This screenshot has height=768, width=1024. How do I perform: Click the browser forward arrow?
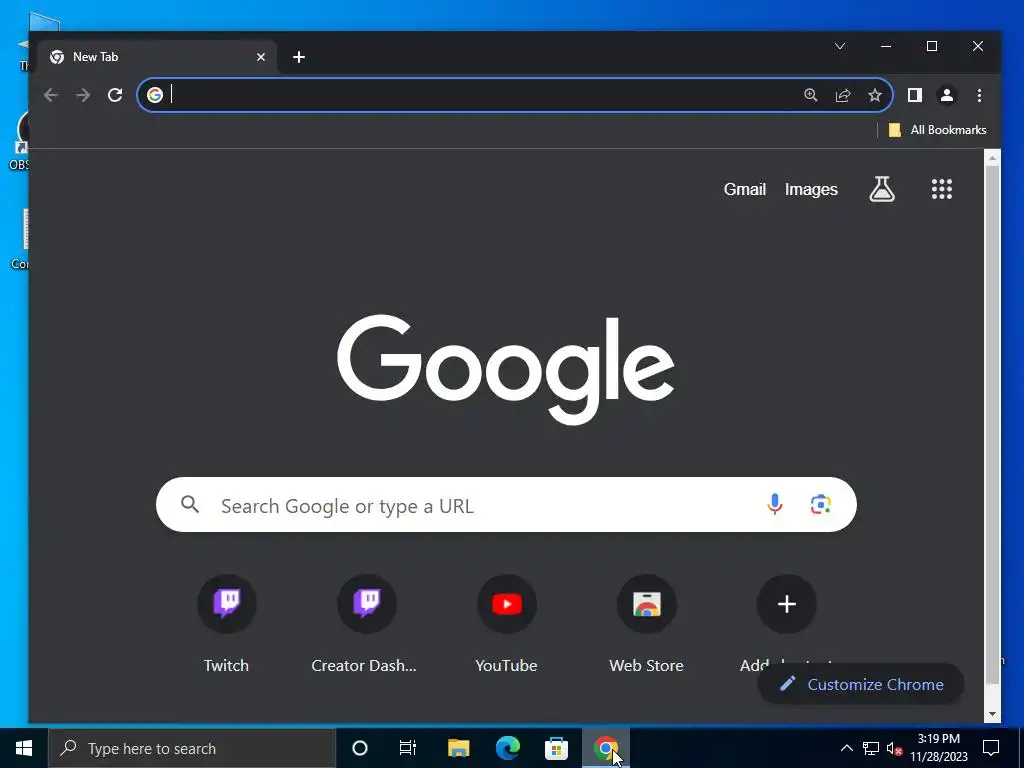click(83, 95)
